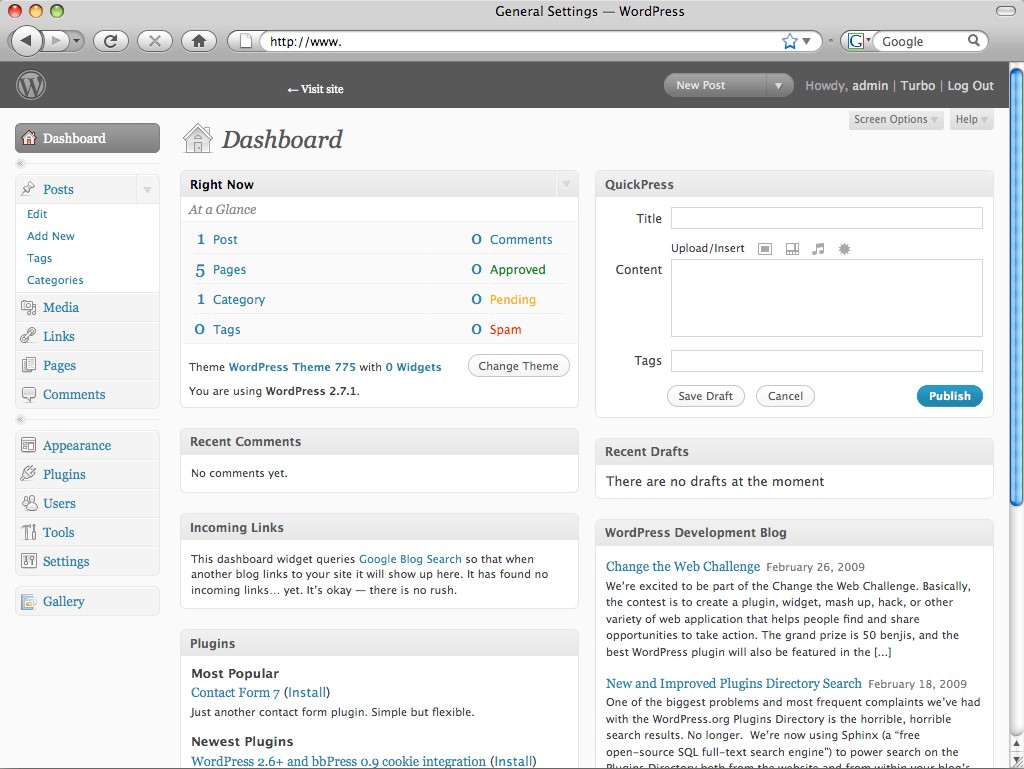Open the Add New submenu item

51,236
